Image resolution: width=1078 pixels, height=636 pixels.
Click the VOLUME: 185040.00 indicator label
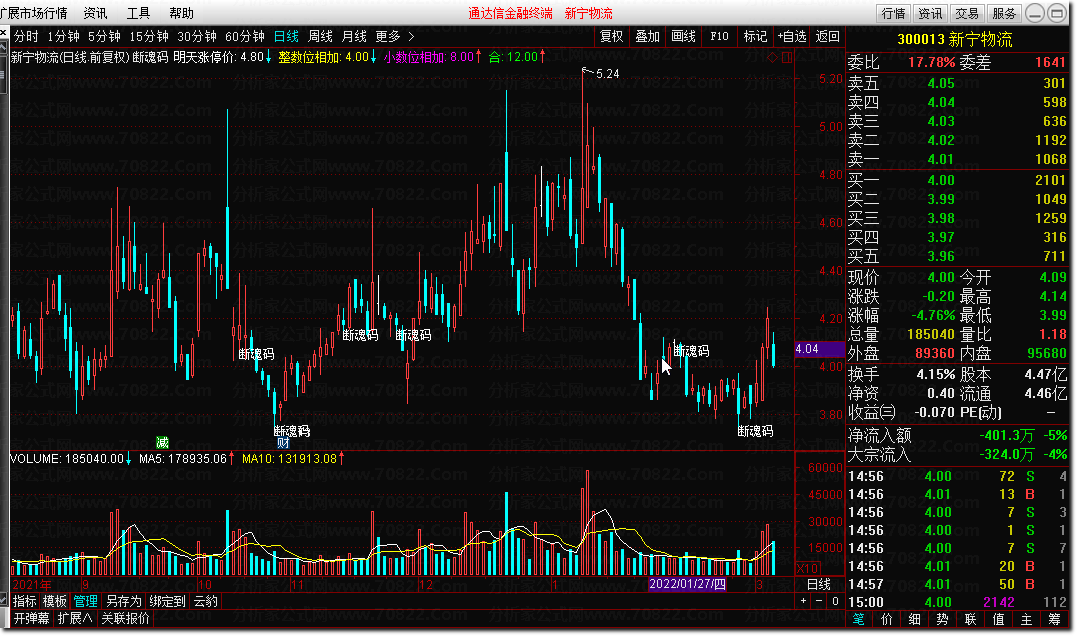coord(67,459)
